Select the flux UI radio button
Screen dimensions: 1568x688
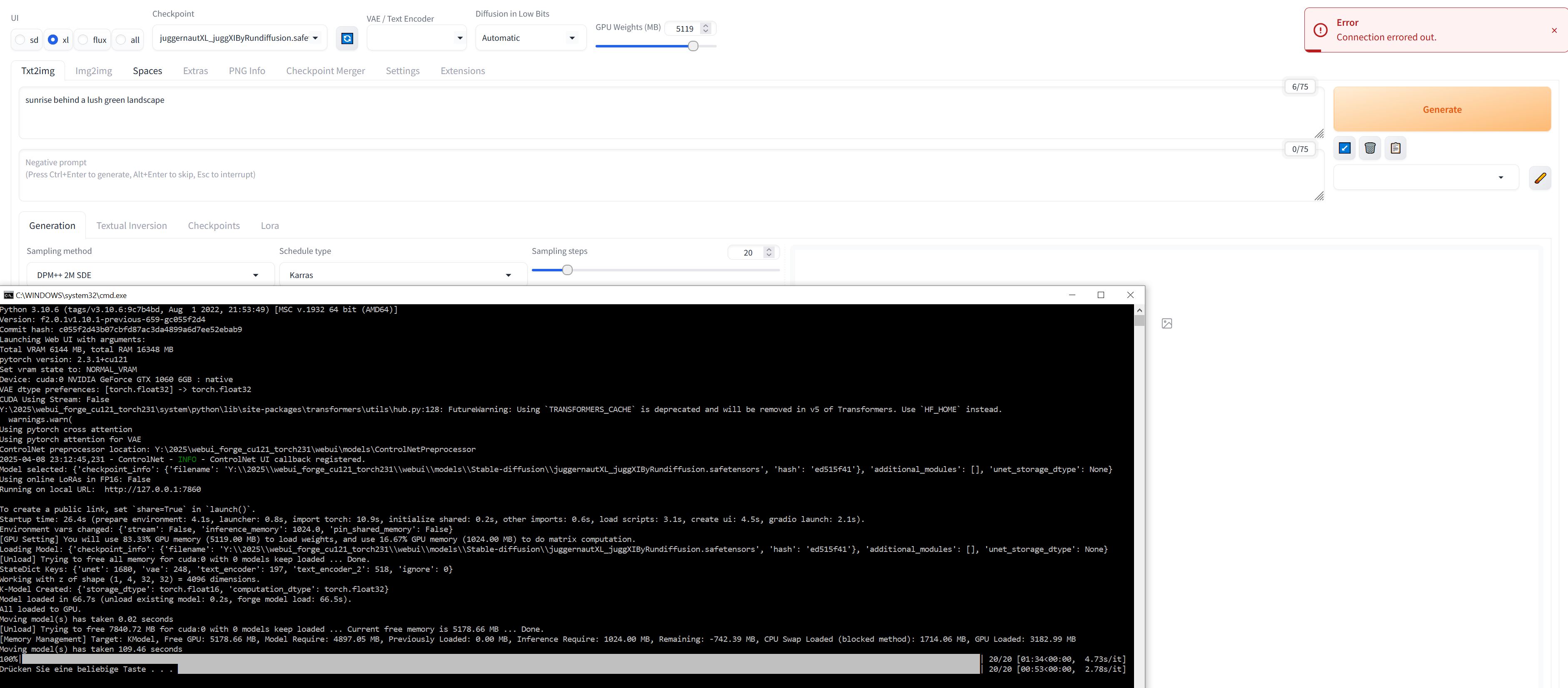83,40
